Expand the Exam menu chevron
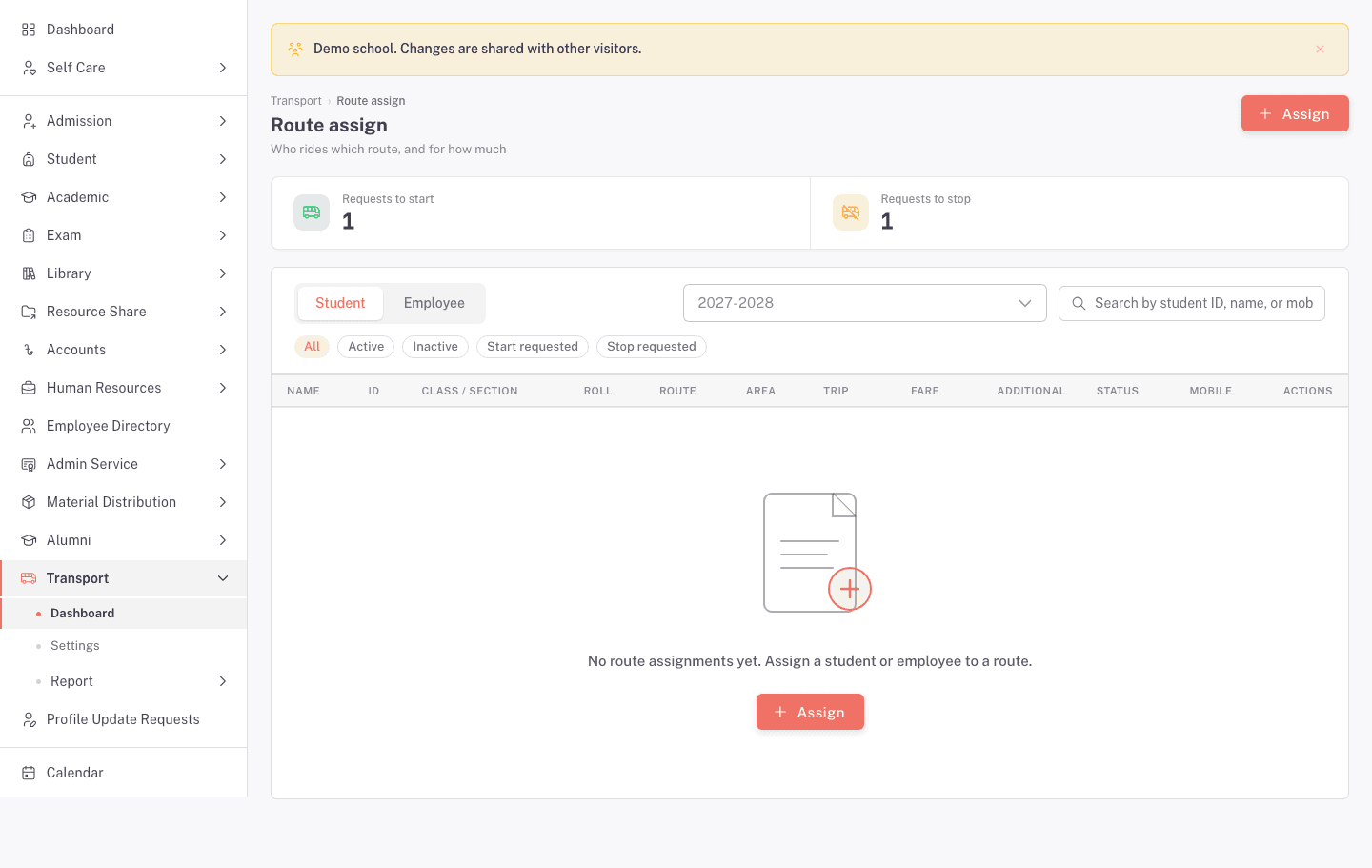The height and width of the screenshot is (868, 1372). (x=223, y=235)
